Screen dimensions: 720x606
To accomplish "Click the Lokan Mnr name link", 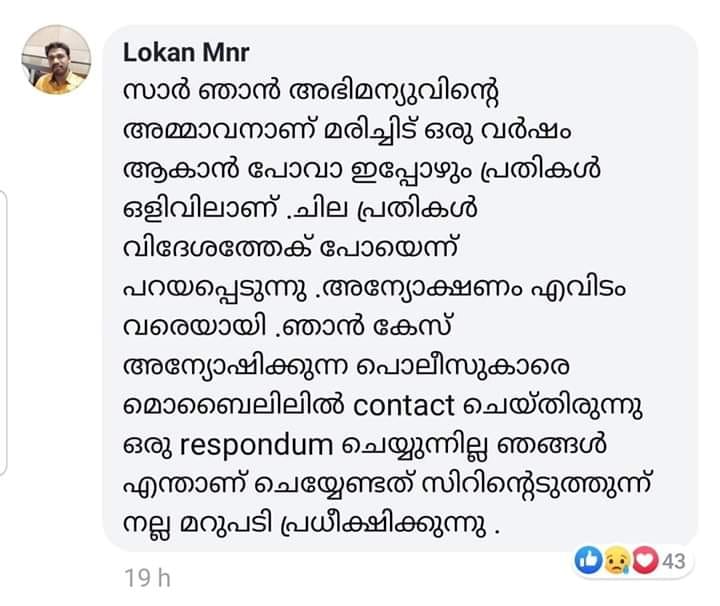I will [x=186, y=52].
